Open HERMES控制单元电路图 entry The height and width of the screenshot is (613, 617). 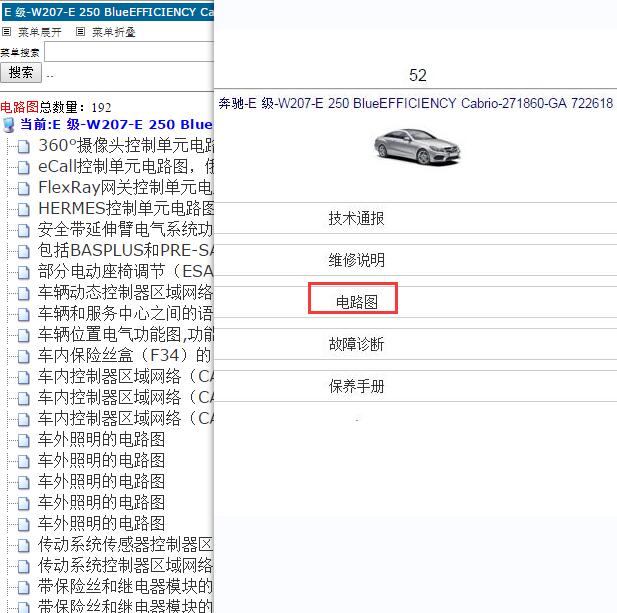click(126, 209)
